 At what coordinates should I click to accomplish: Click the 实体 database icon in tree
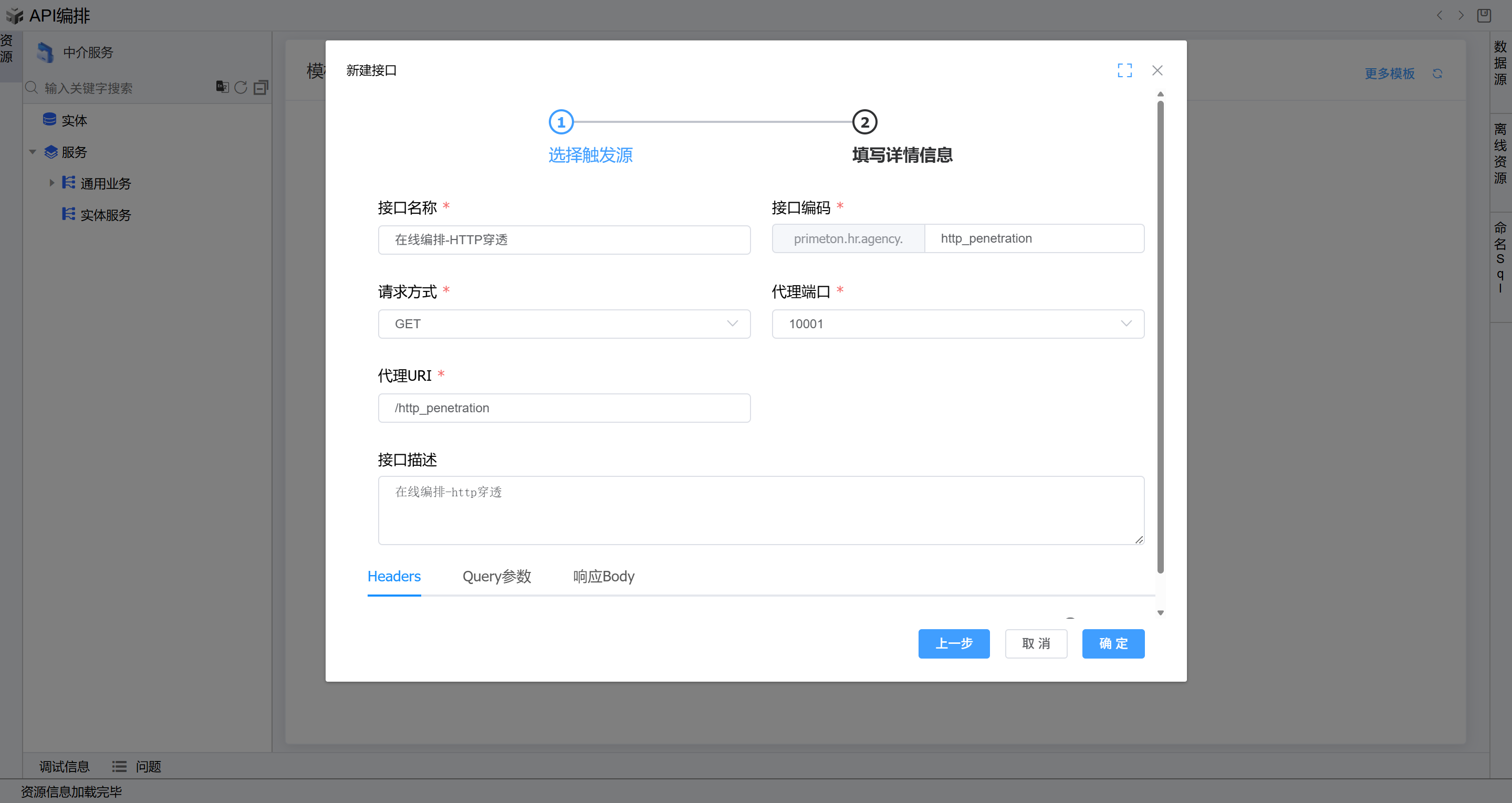pyautogui.click(x=49, y=120)
